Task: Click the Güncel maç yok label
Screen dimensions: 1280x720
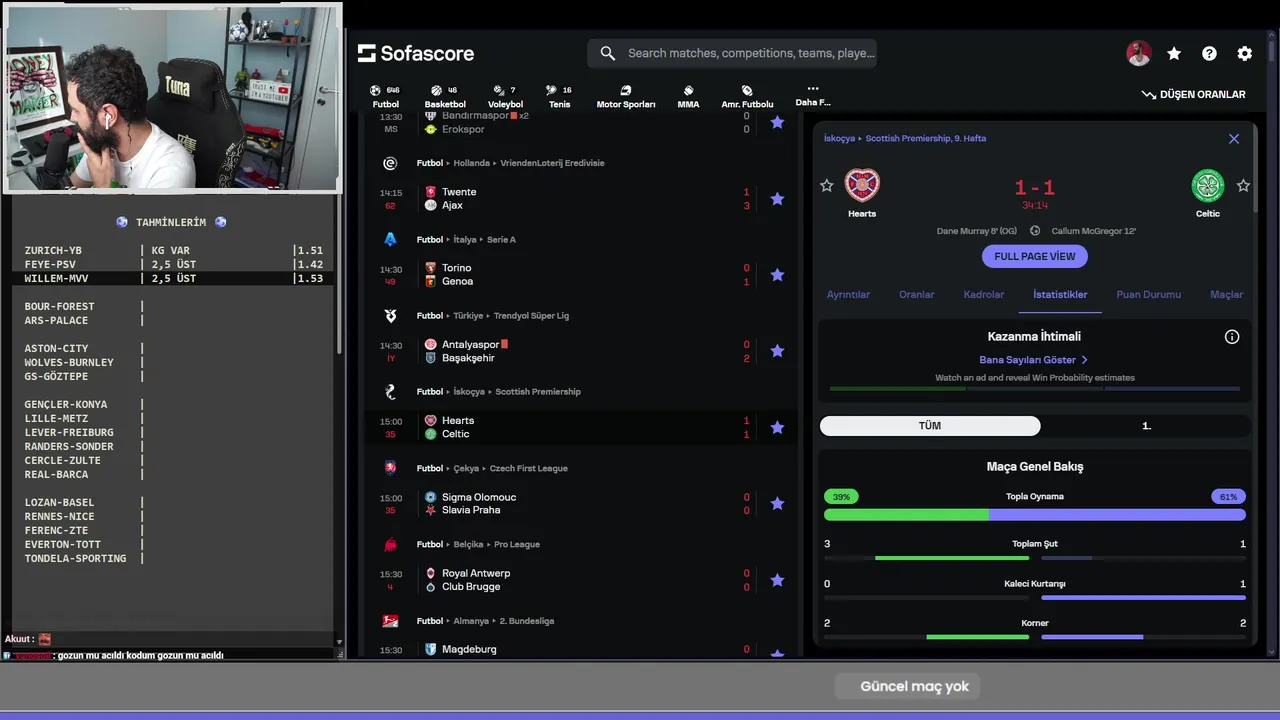Action: tap(914, 687)
